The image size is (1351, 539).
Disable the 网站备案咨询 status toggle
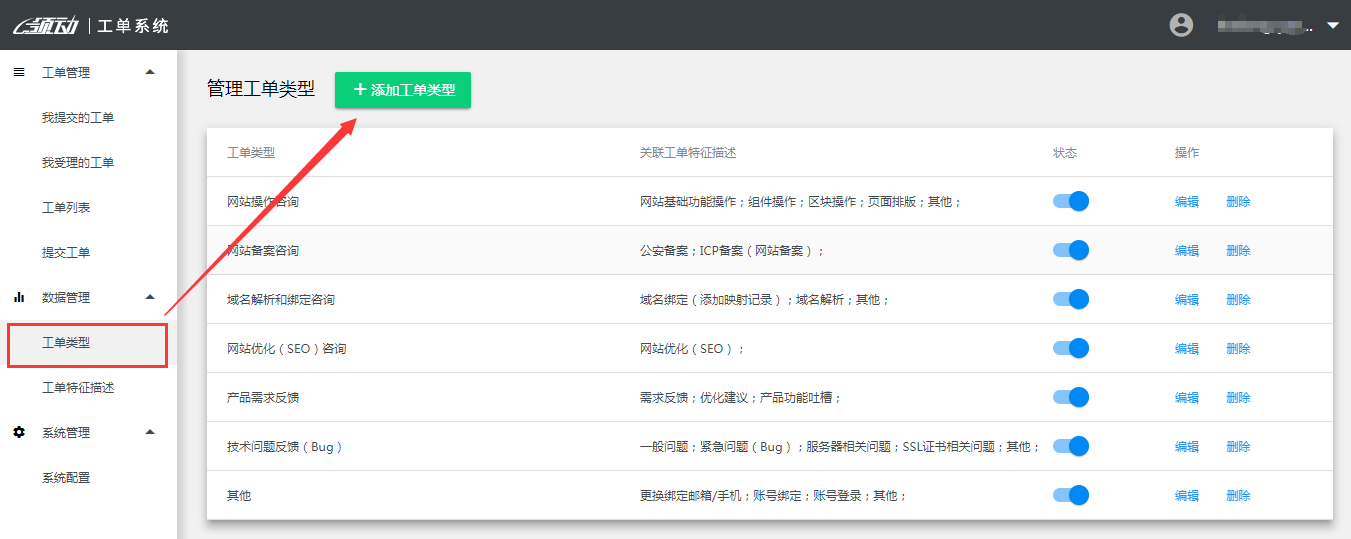click(1070, 250)
